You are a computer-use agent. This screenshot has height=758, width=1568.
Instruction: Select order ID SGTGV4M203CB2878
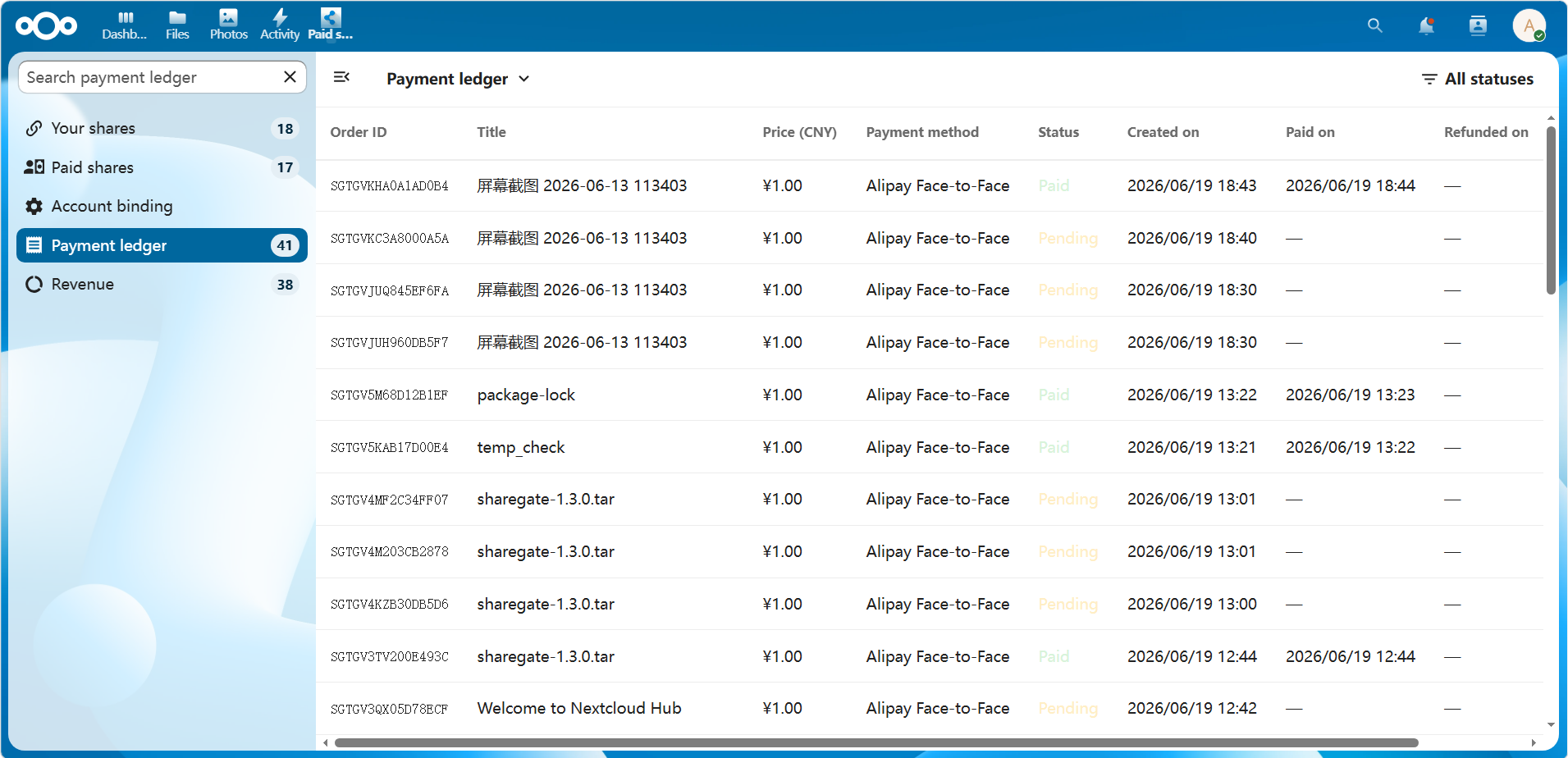tap(390, 552)
